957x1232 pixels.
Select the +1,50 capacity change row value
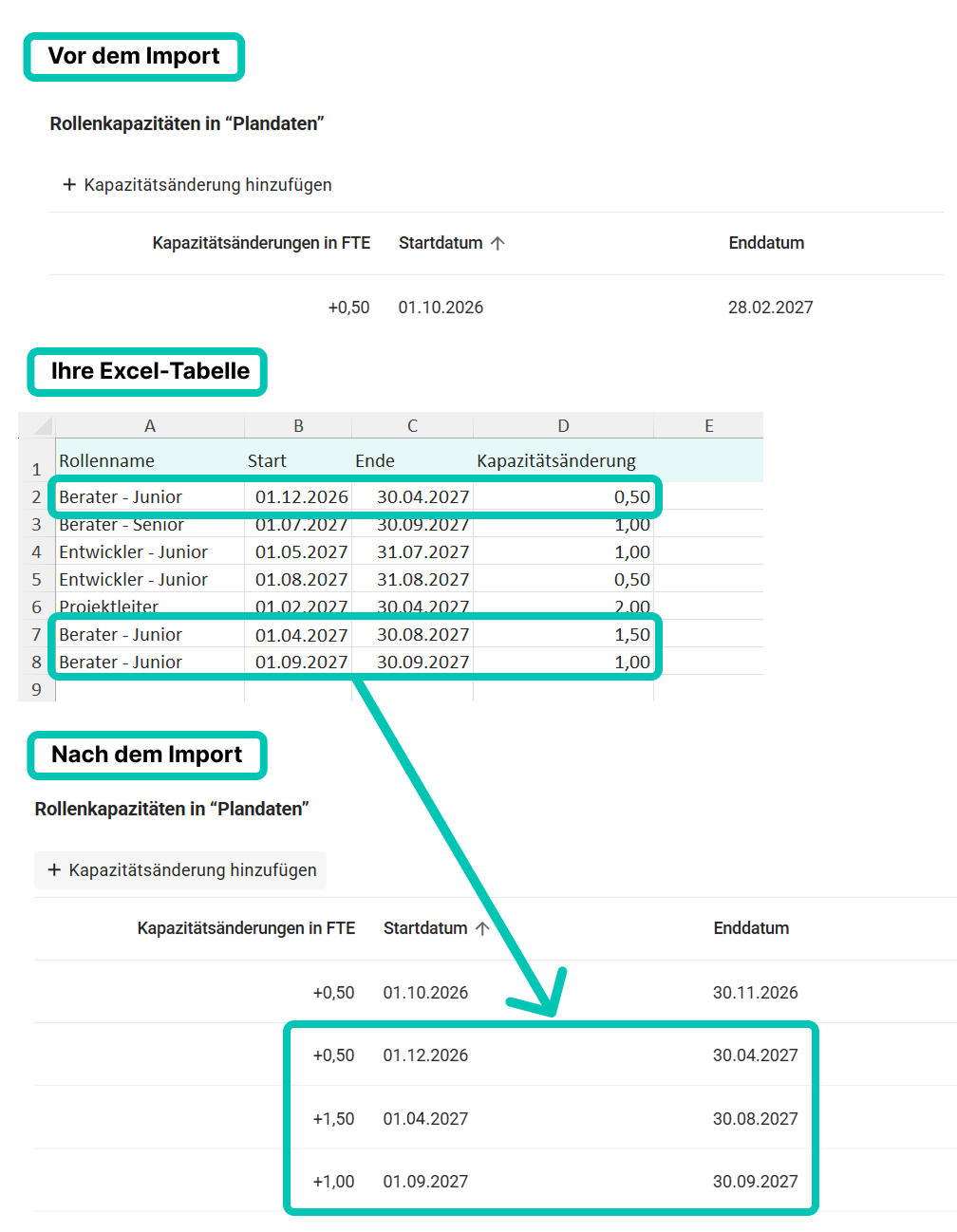point(333,1119)
